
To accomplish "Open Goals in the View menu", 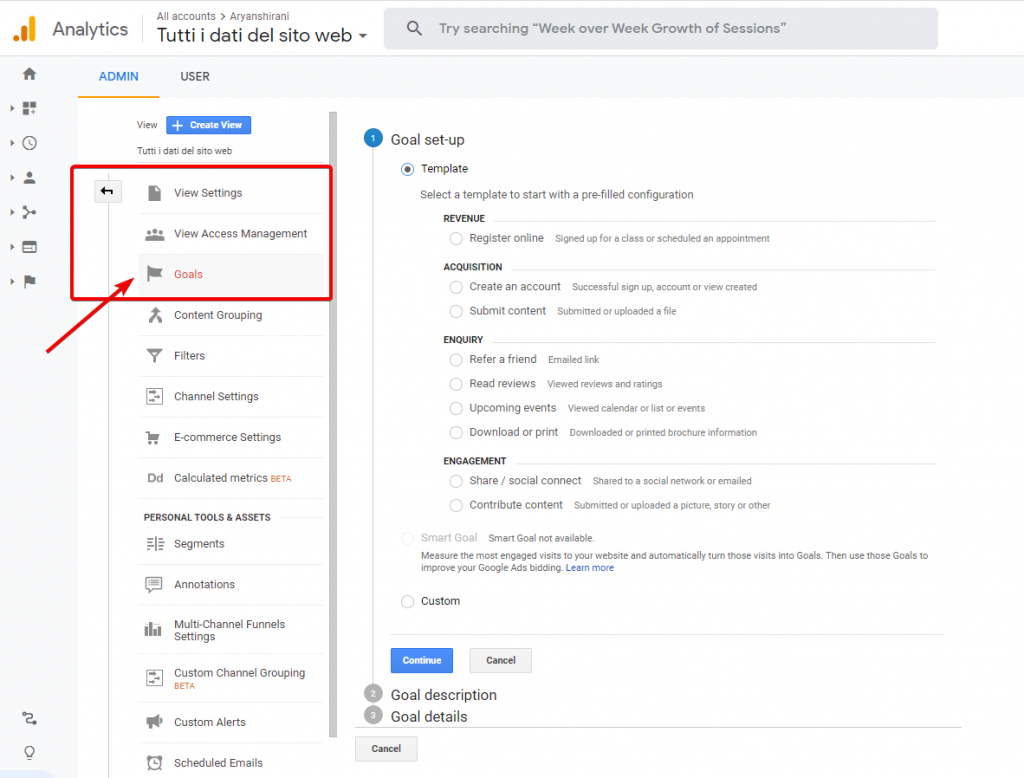I will [189, 274].
